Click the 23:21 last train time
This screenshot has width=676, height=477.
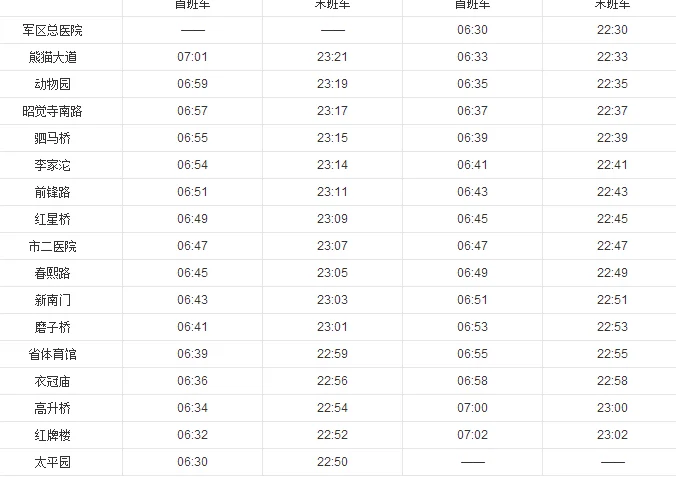point(332,57)
